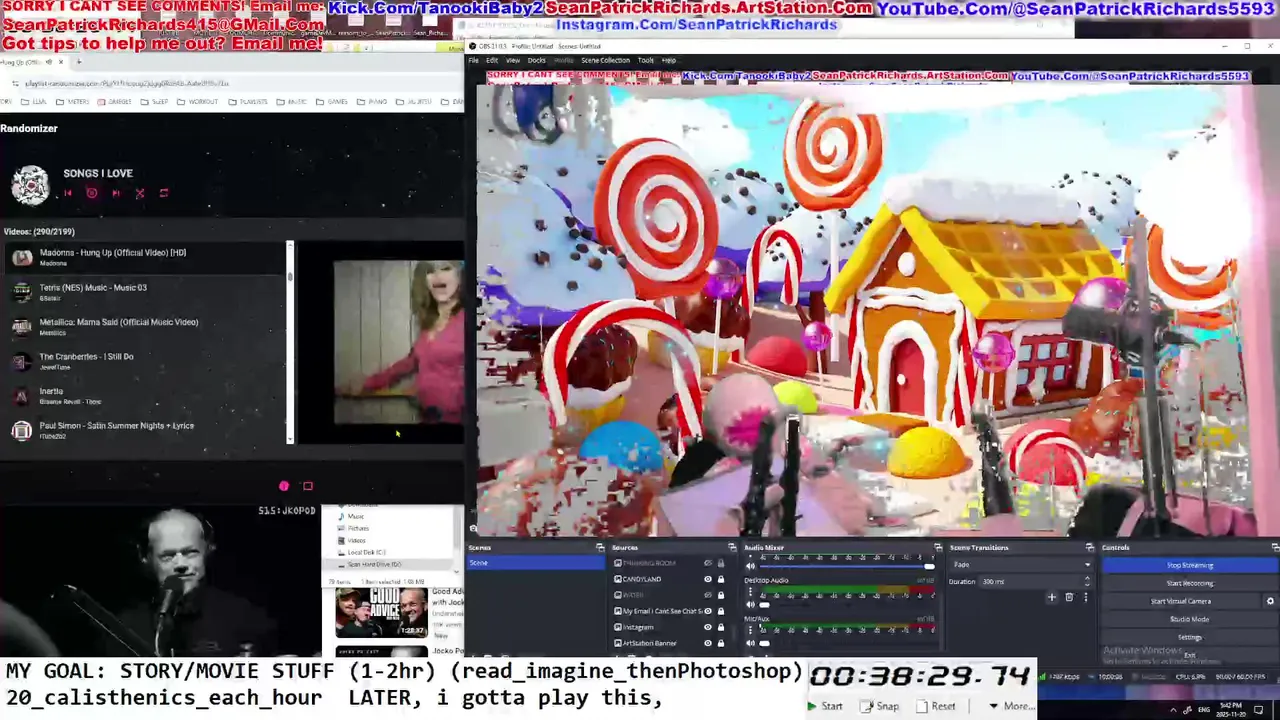
Task: Open the METERS bookmarks folder
Action: pos(73,101)
